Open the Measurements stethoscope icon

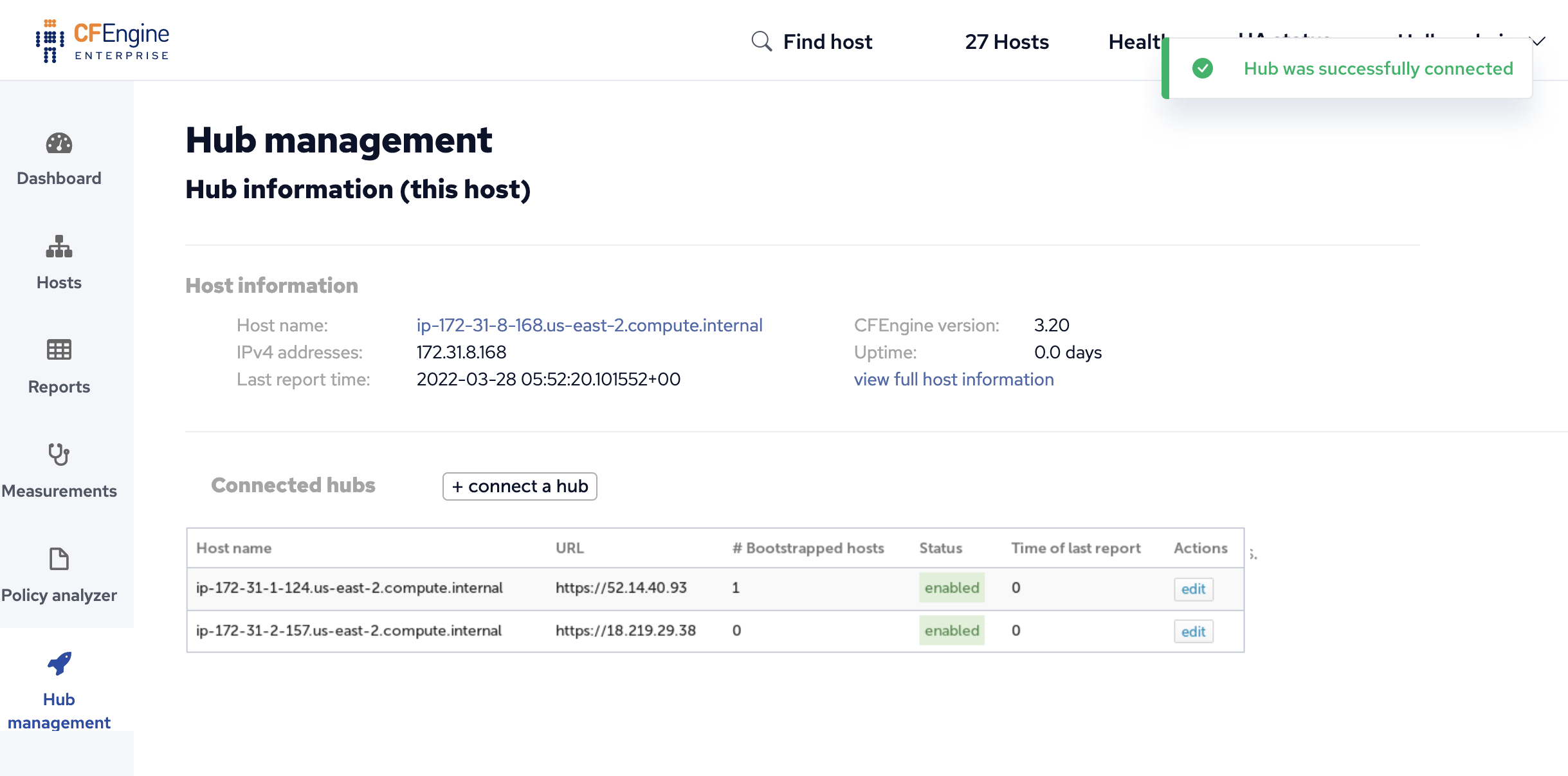(59, 454)
